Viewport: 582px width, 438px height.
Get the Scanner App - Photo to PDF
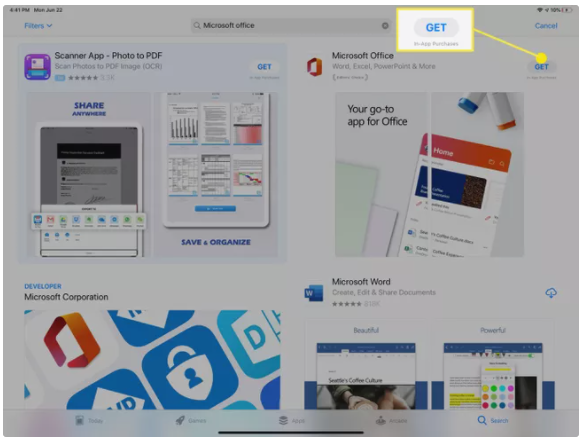[x=264, y=67]
